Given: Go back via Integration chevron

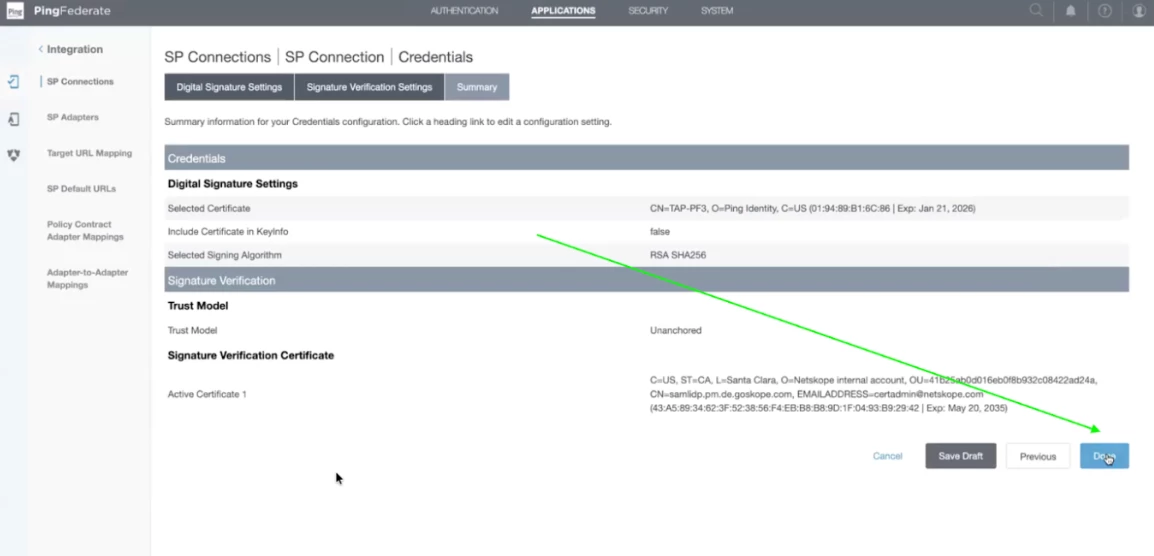Looking at the screenshot, I should (40, 49).
